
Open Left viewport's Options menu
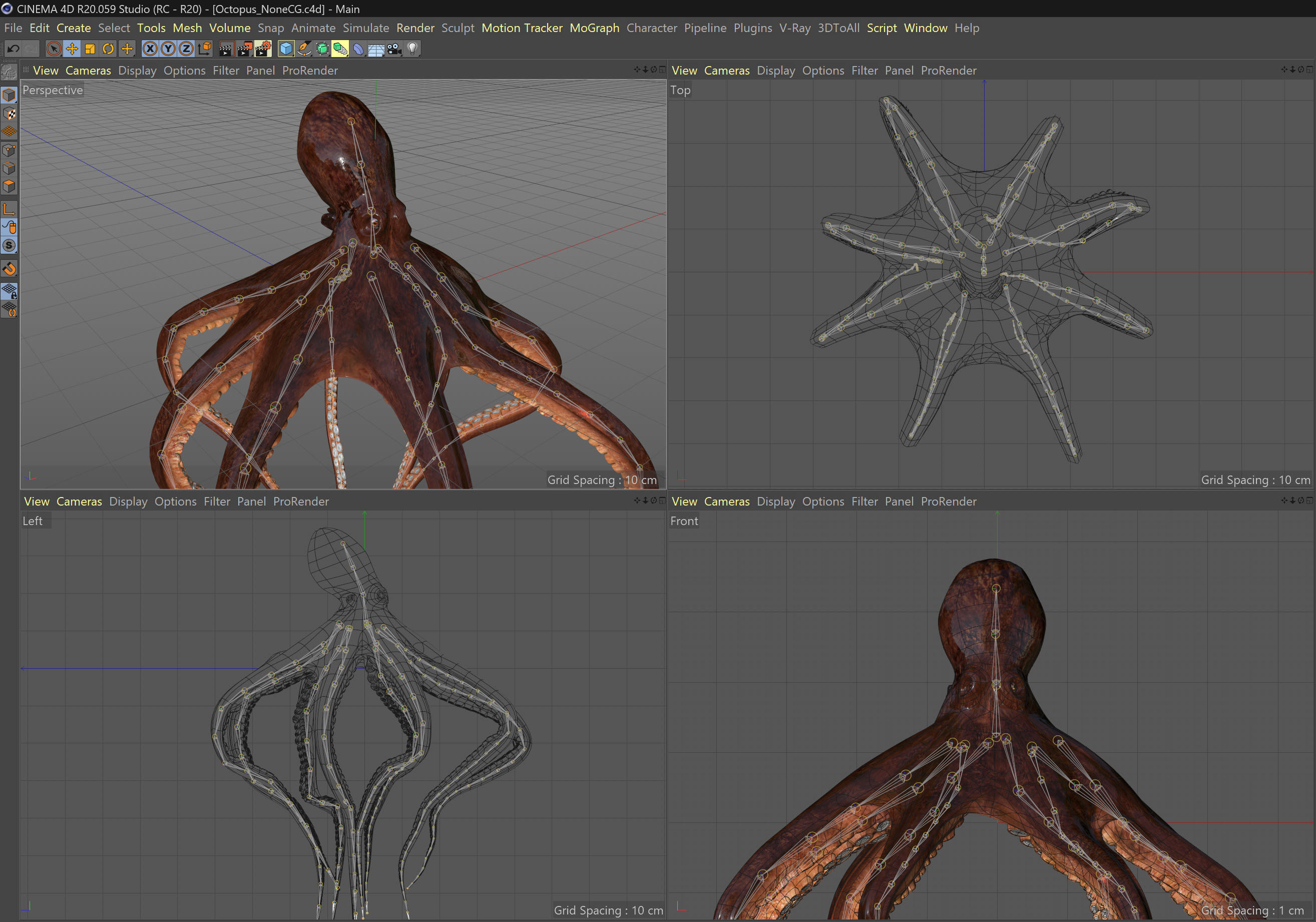click(175, 502)
